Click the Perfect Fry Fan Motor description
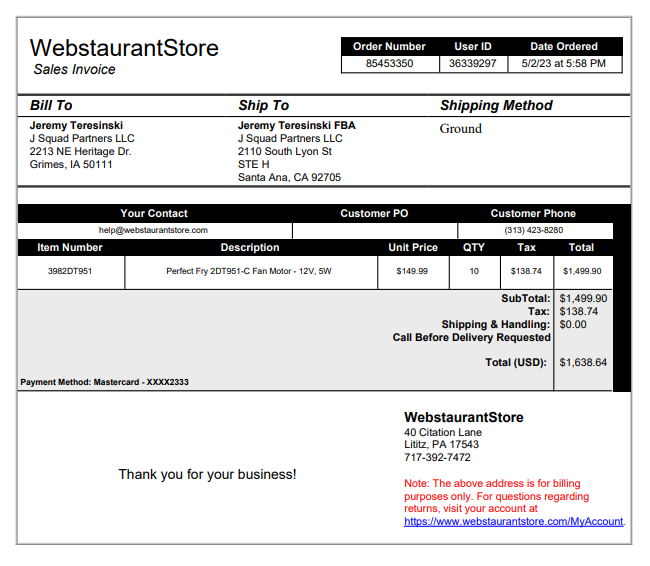The width and height of the screenshot is (650, 566). point(249,271)
